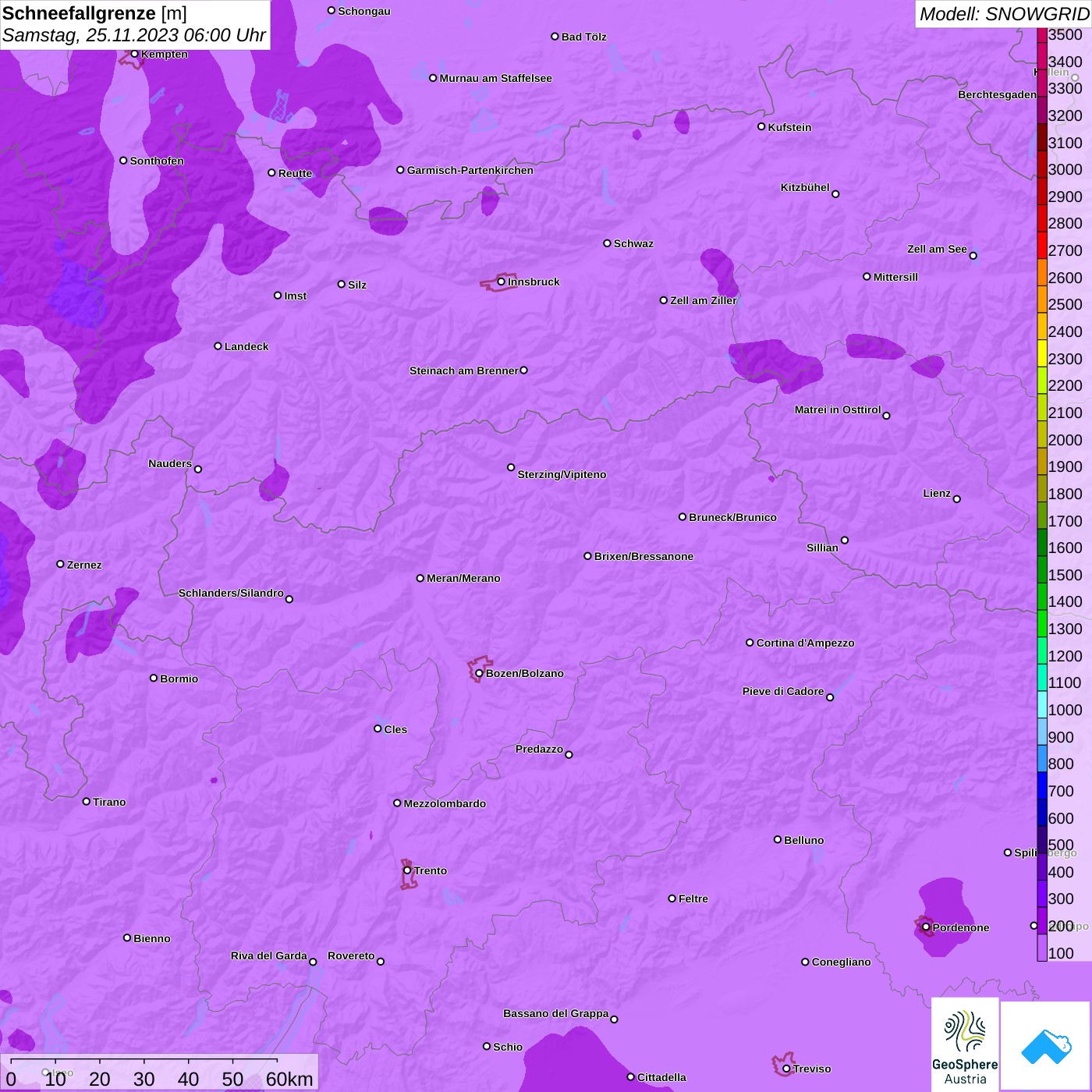This screenshot has height=1092, width=1092.
Task: Click the Meran/Merano city label
Action: tap(463, 578)
